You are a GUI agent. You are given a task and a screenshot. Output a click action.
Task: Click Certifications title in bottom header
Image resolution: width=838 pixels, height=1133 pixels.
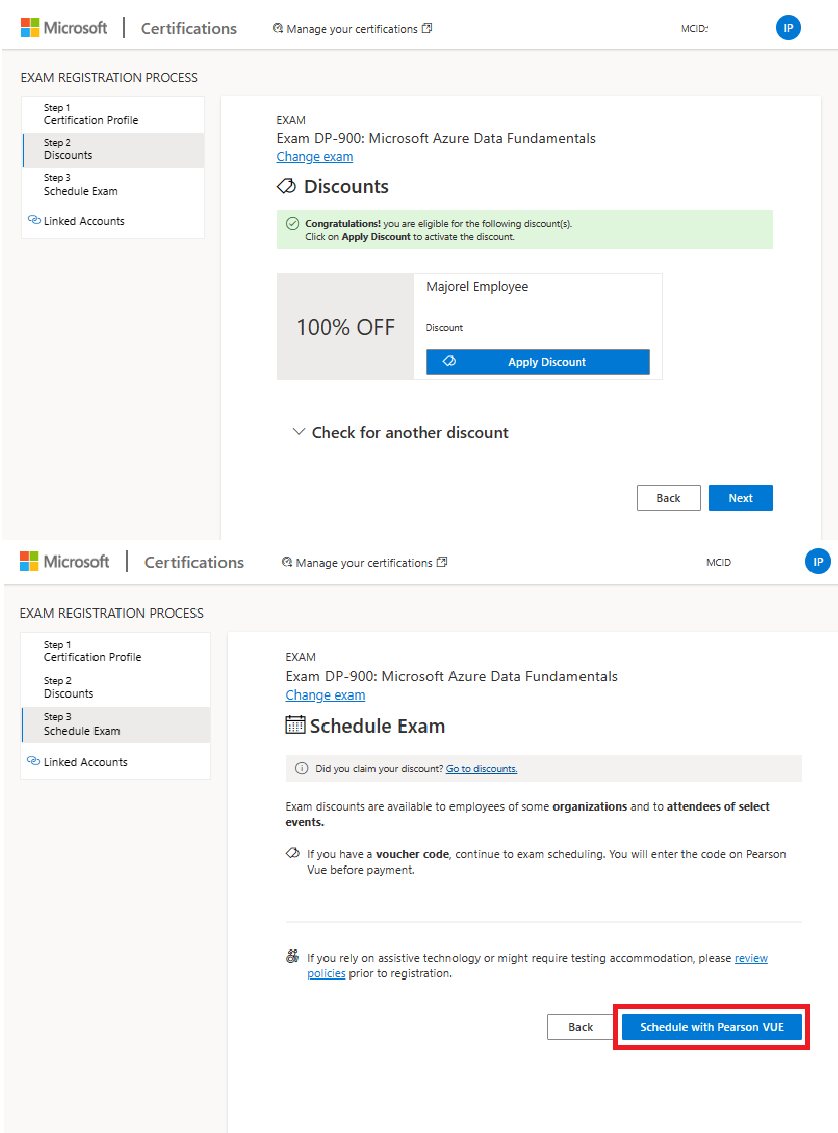194,562
